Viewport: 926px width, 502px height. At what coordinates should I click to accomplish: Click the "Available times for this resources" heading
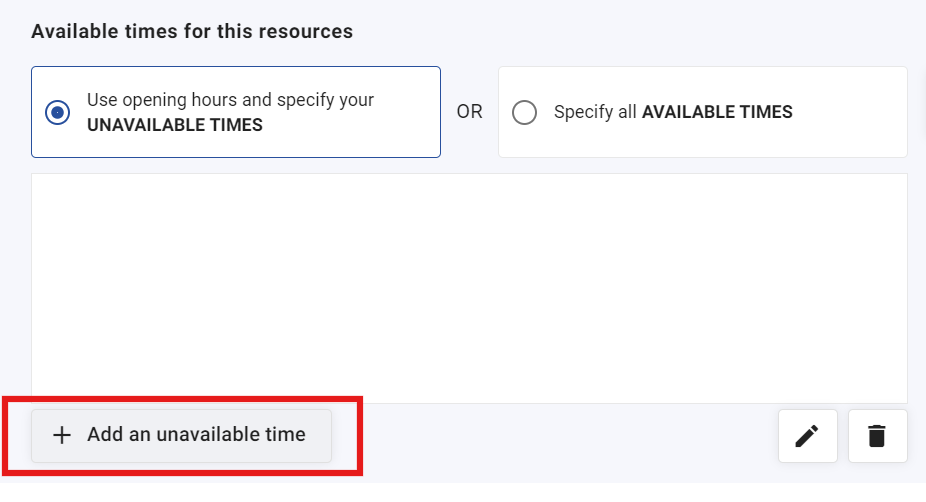tap(192, 31)
